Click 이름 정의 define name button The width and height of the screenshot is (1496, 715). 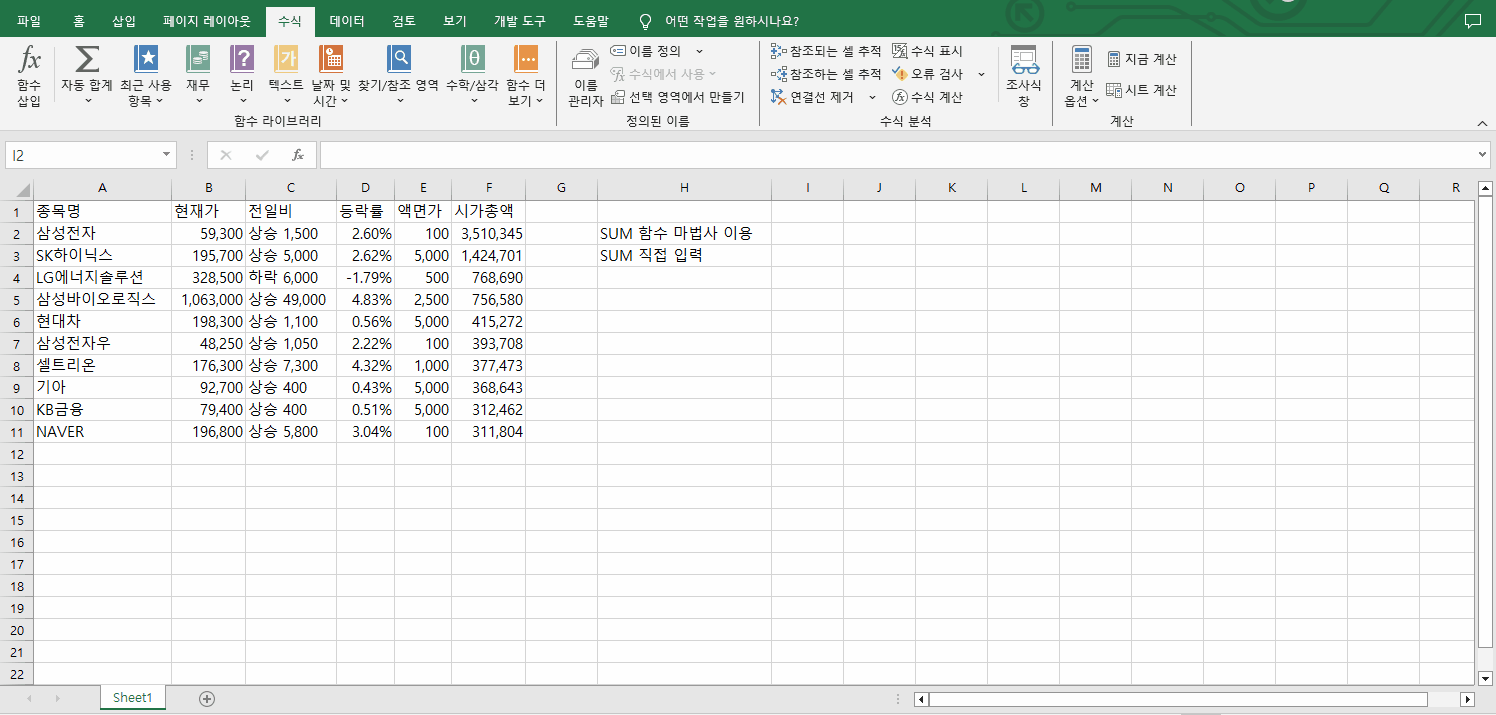(x=646, y=51)
